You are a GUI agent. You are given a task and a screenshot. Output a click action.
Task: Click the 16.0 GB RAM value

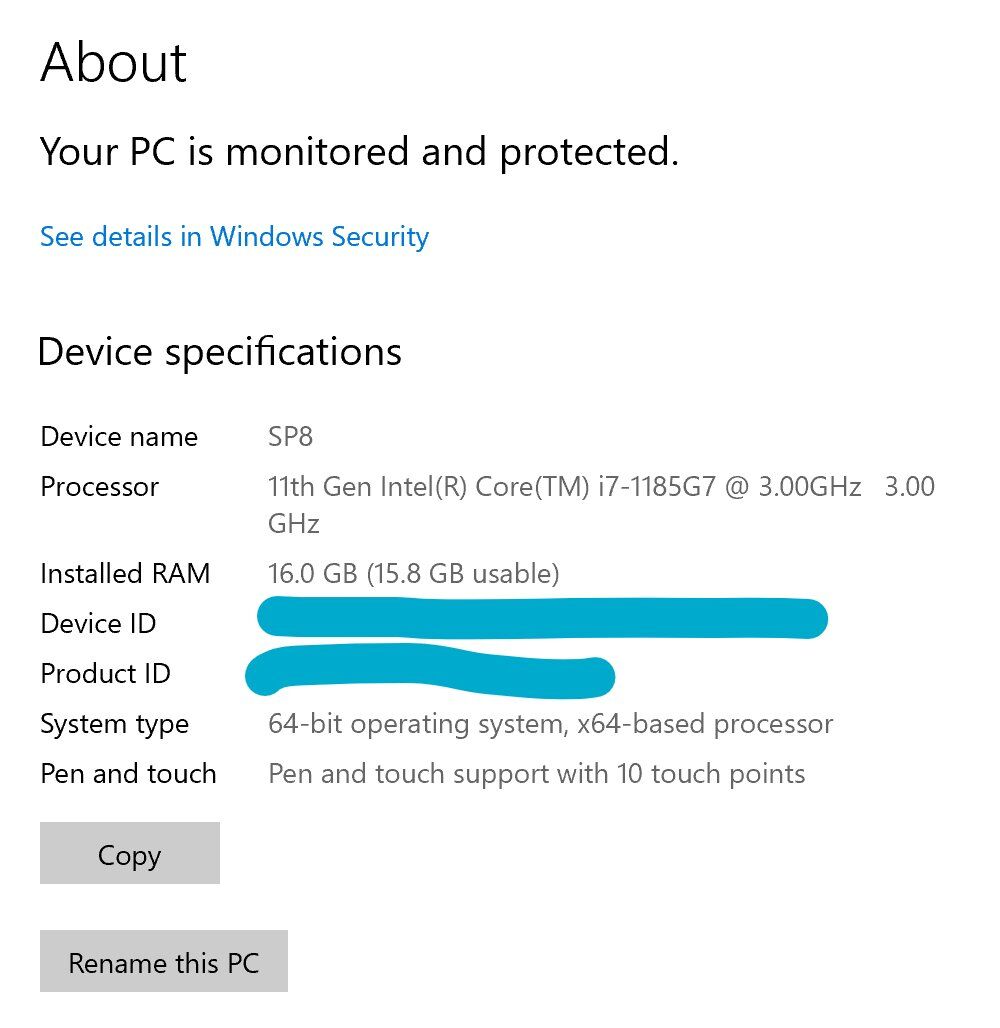(413, 573)
